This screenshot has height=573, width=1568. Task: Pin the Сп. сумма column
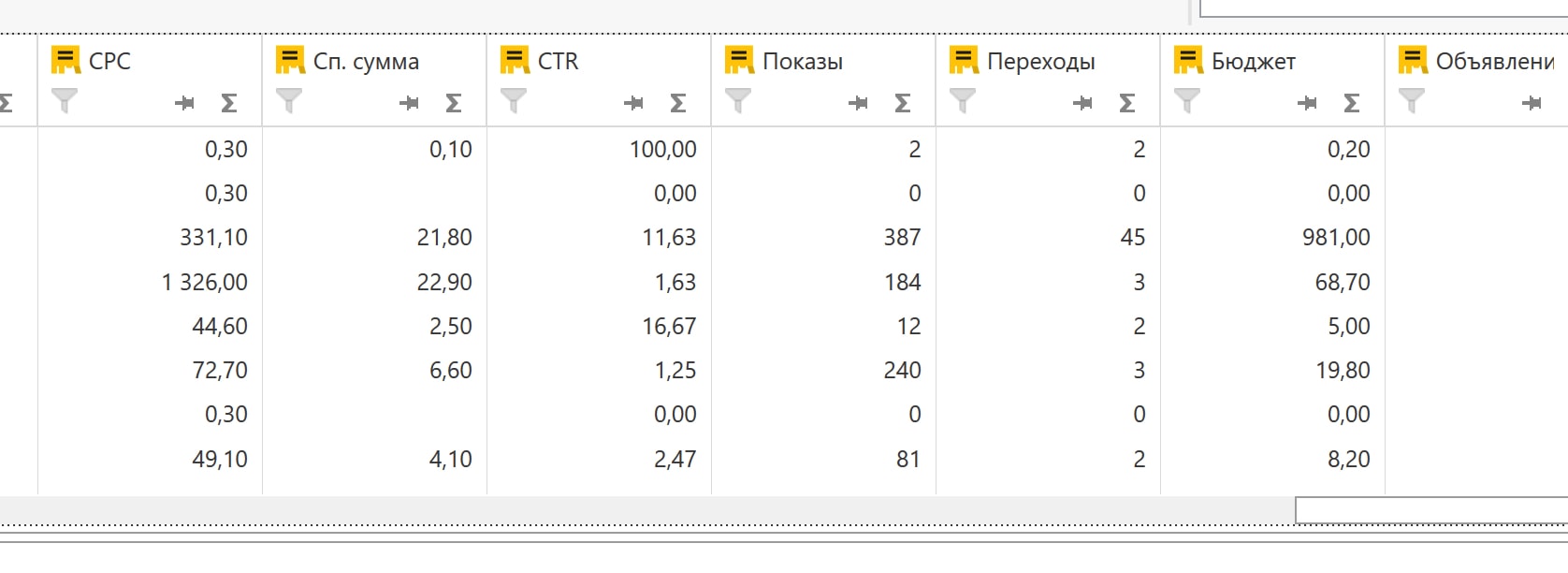tap(409, 103)
